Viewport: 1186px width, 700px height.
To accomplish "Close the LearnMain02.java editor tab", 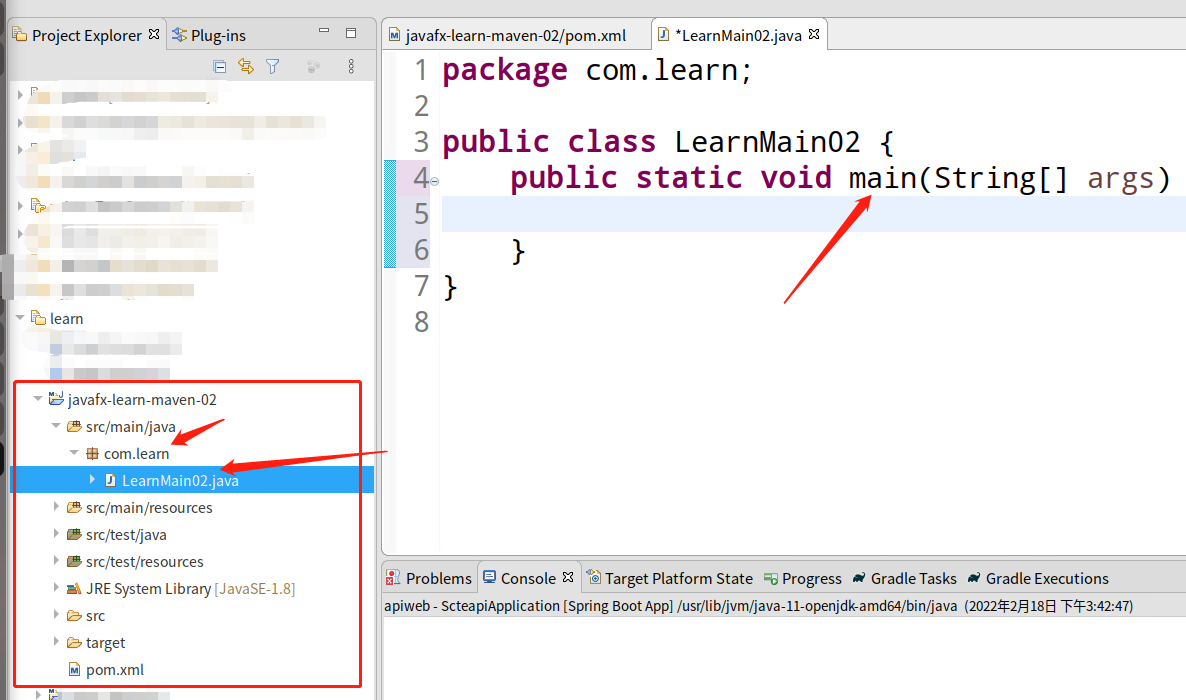I will (x=814, y=35).
